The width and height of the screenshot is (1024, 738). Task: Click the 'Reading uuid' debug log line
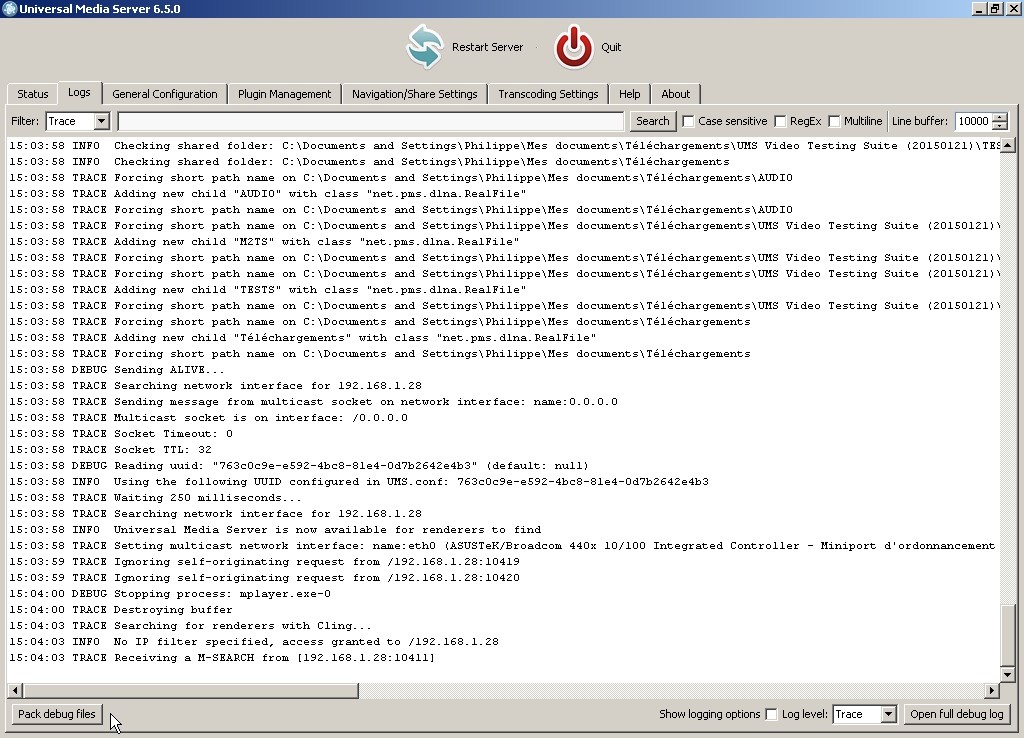(299, 466)
